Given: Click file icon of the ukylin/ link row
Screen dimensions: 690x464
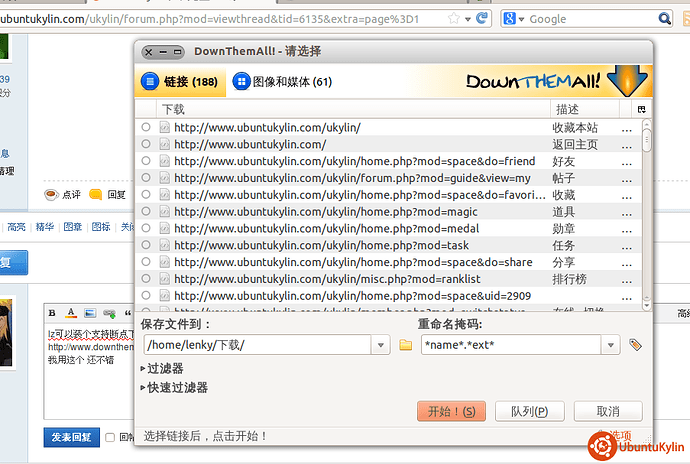Looking at the screenshot, I should tap(165, 127).
